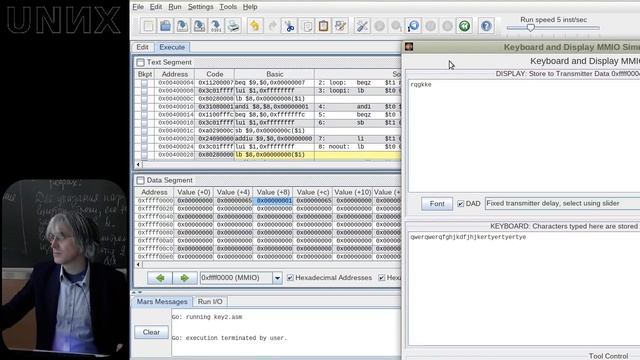
Task: Click the disabled Run program icon
Action: [379, 26]
